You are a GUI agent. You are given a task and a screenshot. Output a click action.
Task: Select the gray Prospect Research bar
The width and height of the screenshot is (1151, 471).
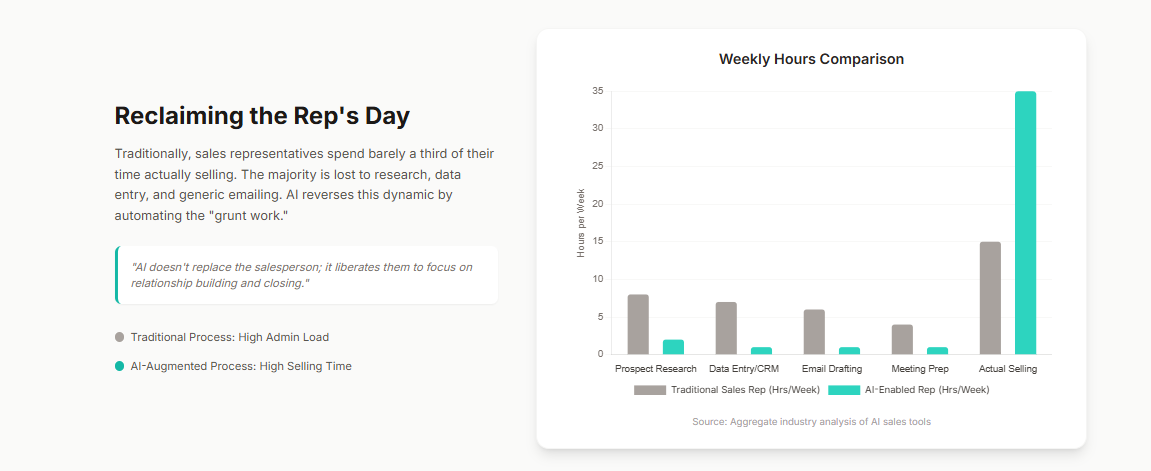[638, 324]
